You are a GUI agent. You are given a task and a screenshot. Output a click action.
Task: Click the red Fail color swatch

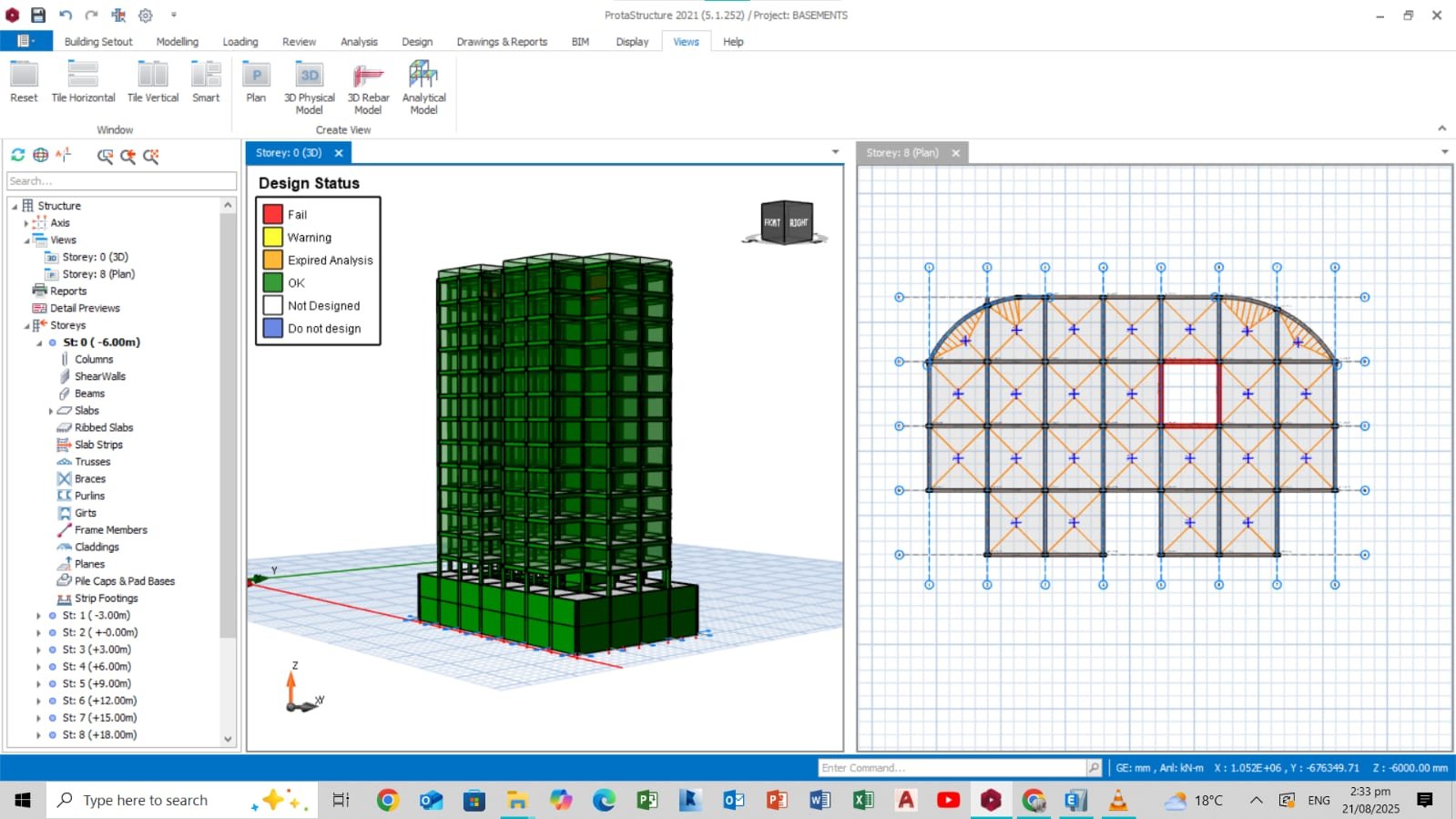click(x=272, y=215)
